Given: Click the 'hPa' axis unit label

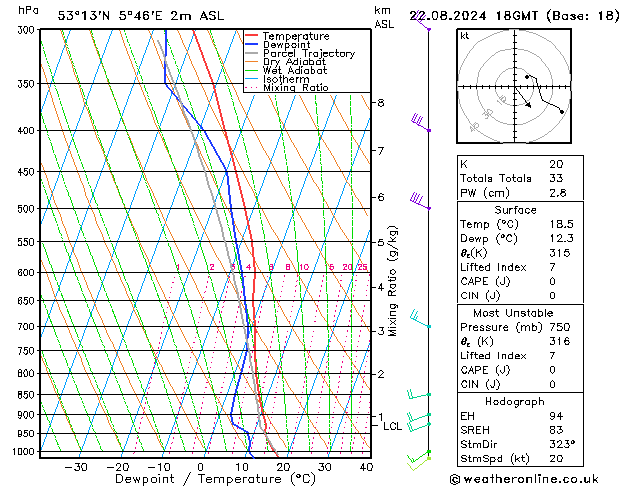Looking at the screenshot, I should point(28,10).
